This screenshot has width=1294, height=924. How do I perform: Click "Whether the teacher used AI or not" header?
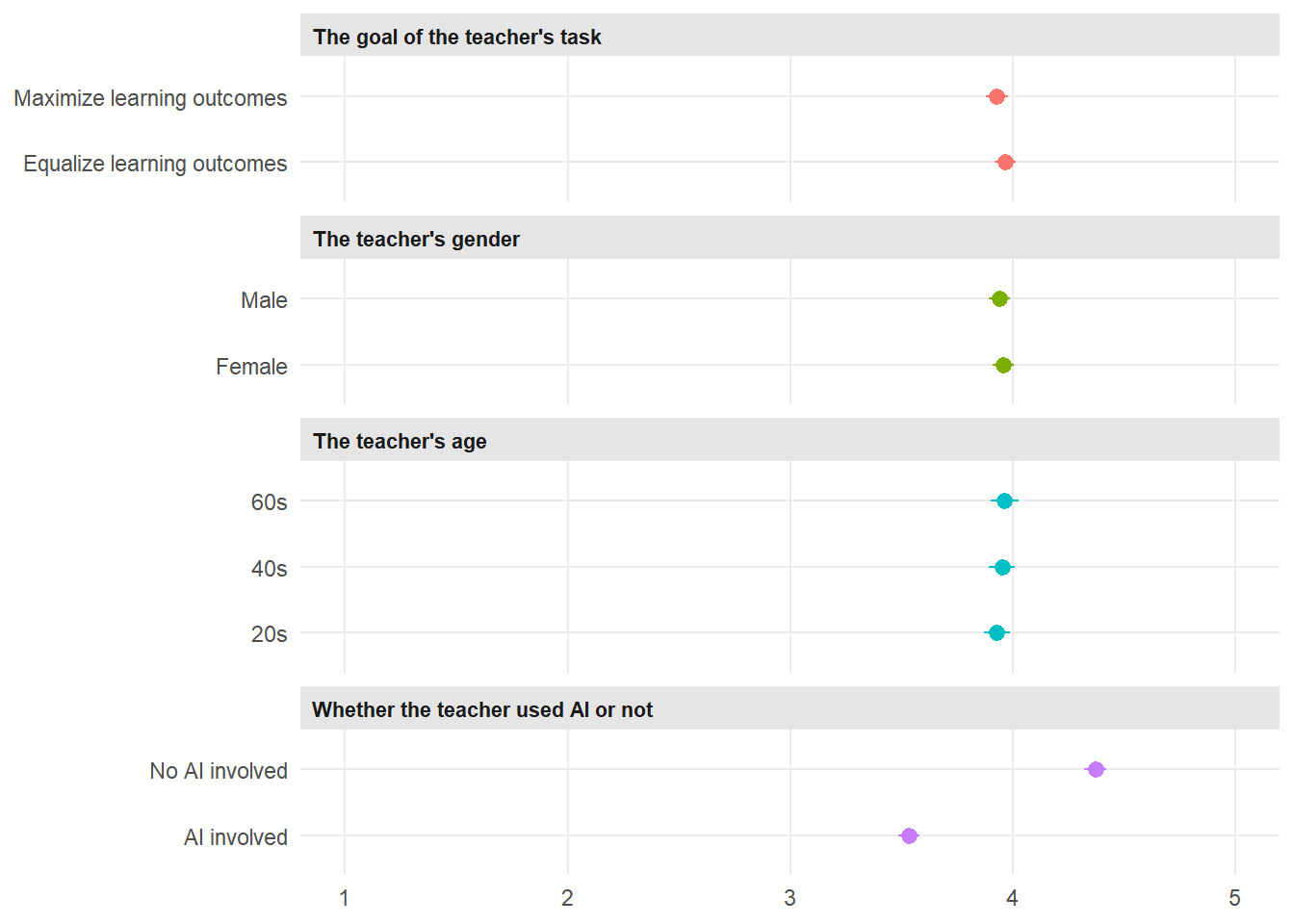click(482, 710)
